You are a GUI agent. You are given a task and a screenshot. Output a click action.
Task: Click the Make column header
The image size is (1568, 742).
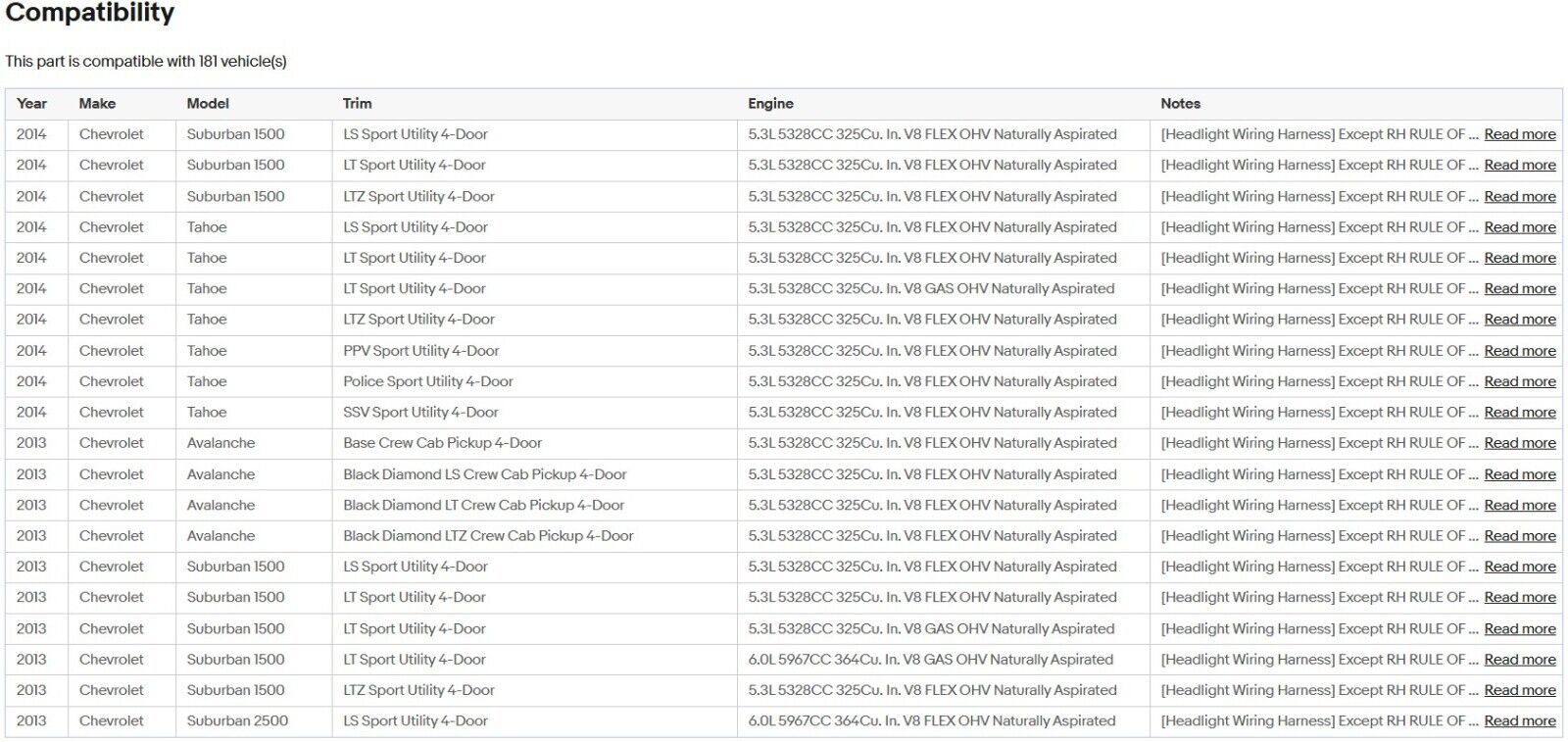click(97, 104)
